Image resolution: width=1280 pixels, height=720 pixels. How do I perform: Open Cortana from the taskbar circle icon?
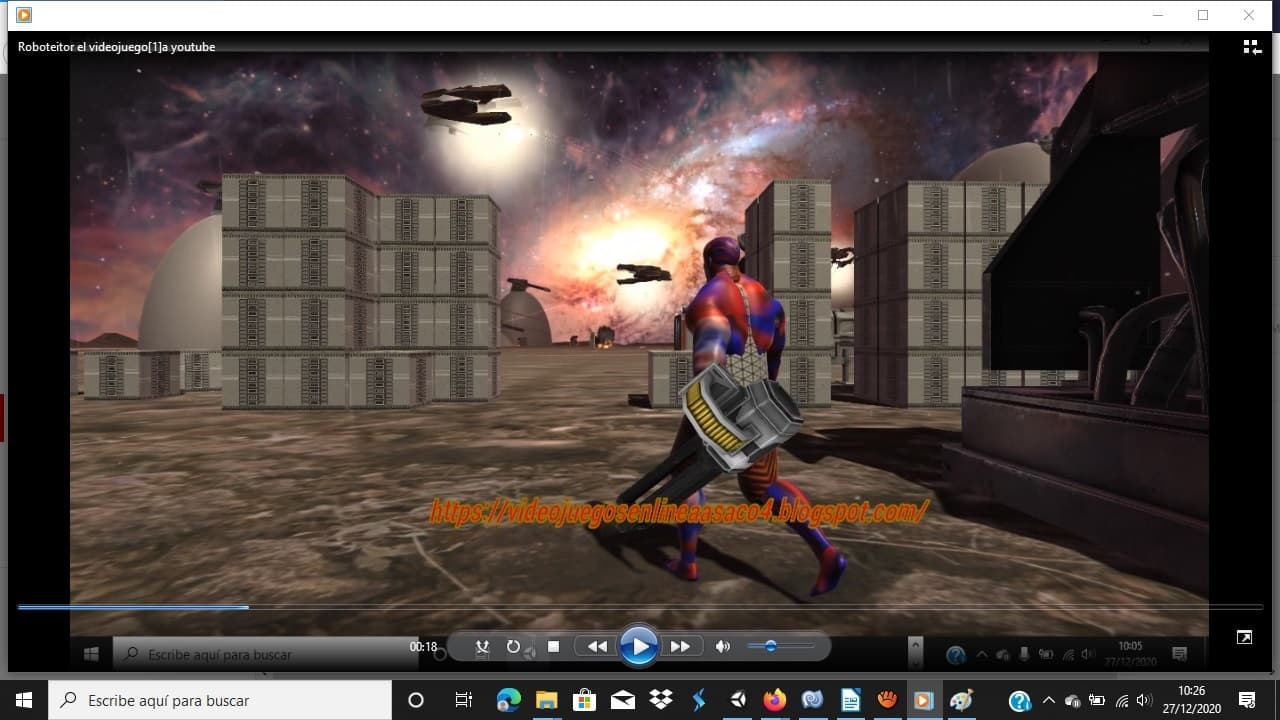417,700
